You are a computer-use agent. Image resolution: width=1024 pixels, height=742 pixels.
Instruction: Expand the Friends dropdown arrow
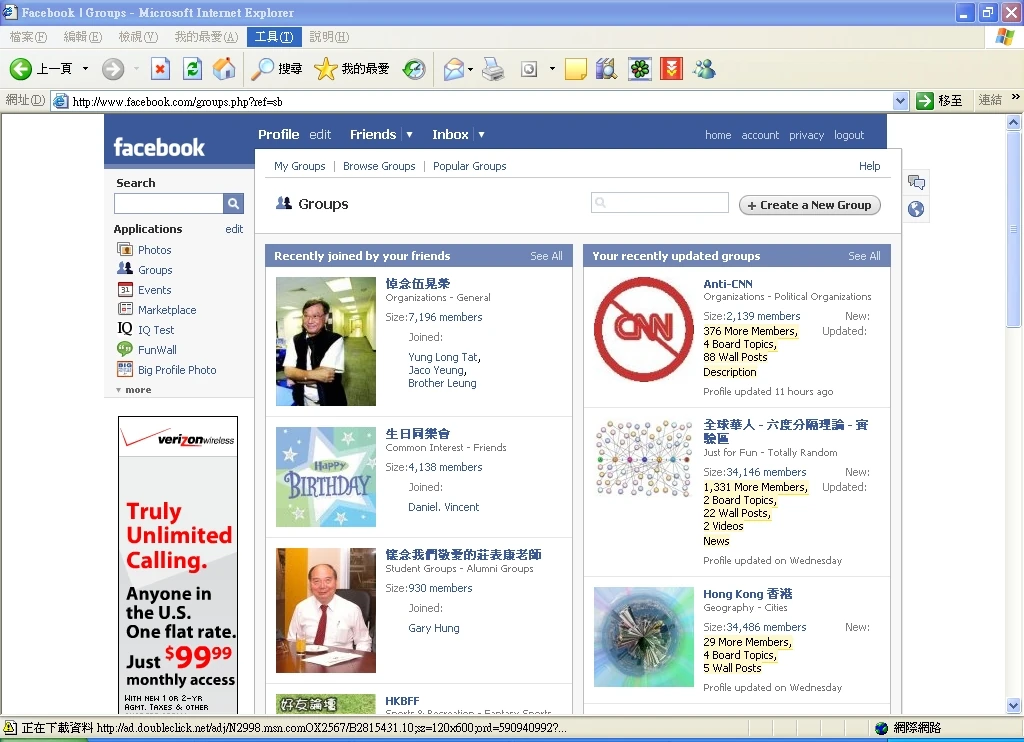coord(409,135)
